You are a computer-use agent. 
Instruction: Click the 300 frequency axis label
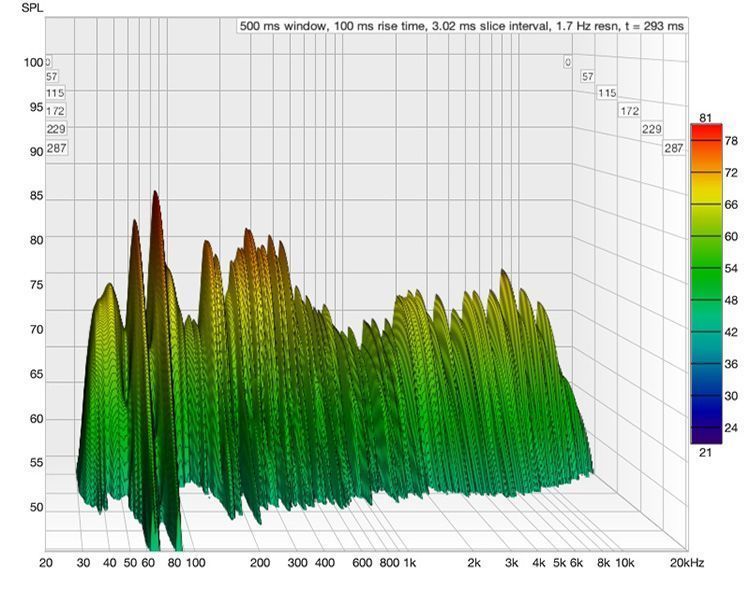298,563
